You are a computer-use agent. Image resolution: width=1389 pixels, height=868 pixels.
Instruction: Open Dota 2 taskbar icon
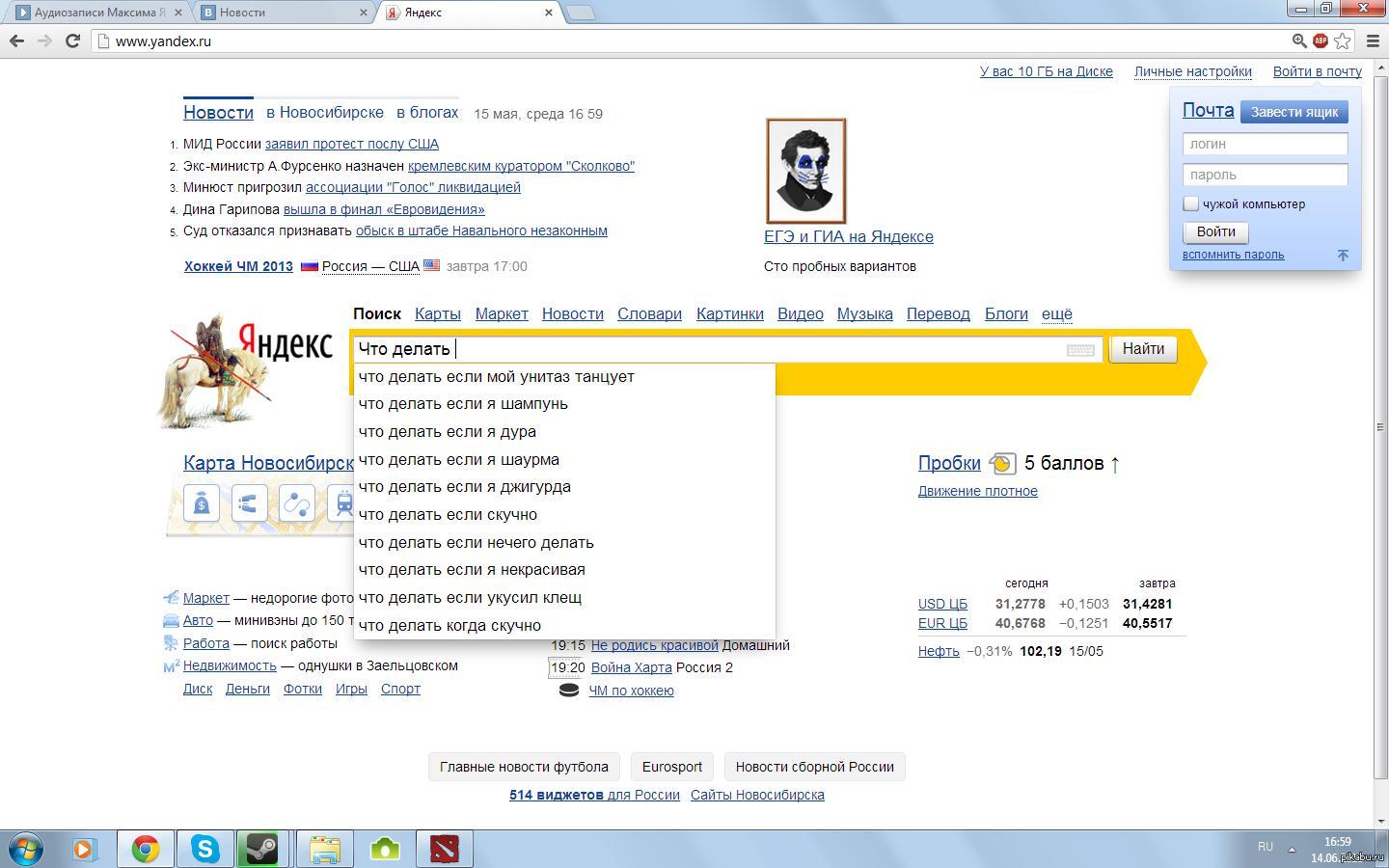[x=444, y=849]
